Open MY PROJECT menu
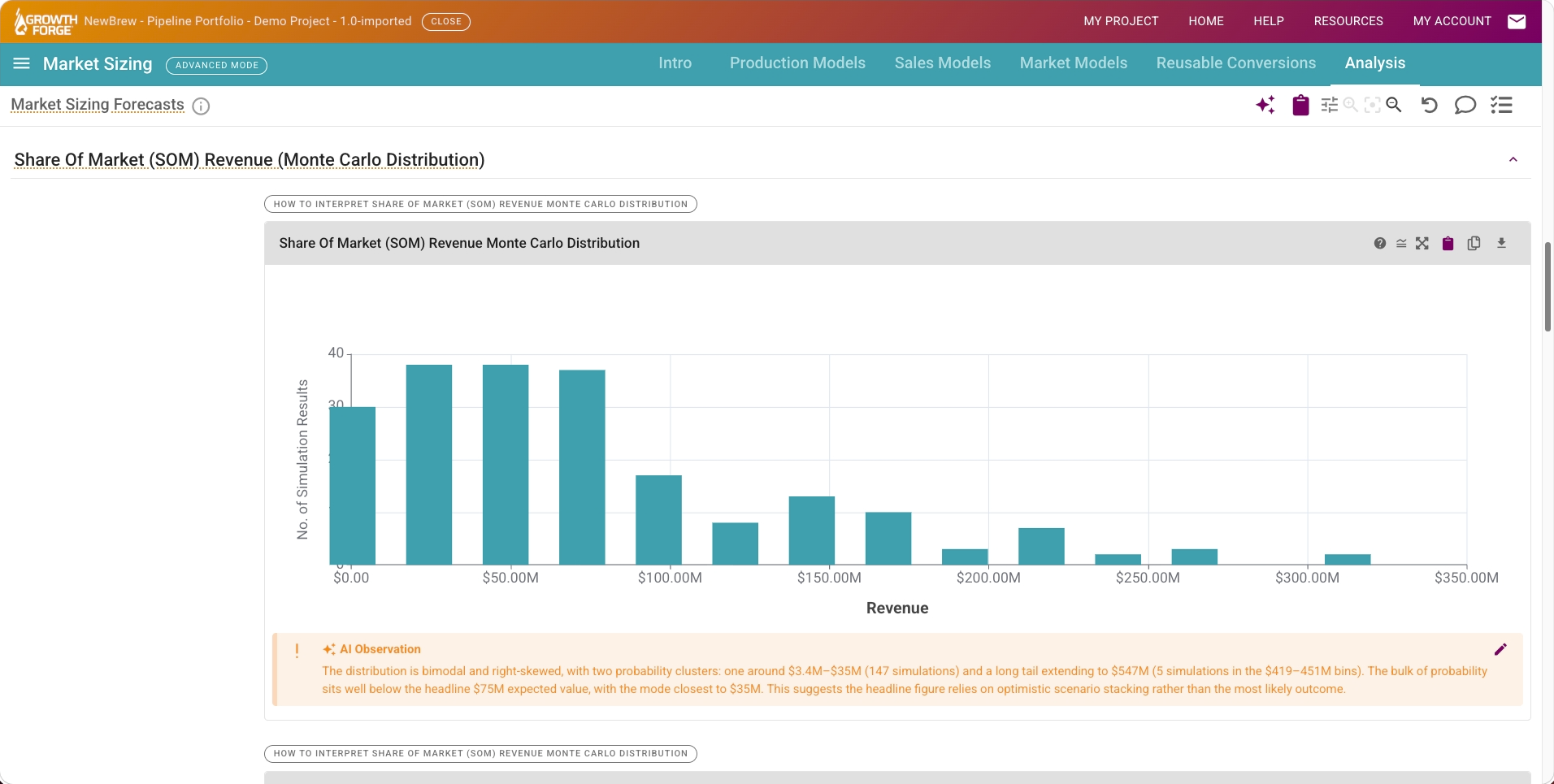This screenshot has width=1554, height=784. [1121, 21]
